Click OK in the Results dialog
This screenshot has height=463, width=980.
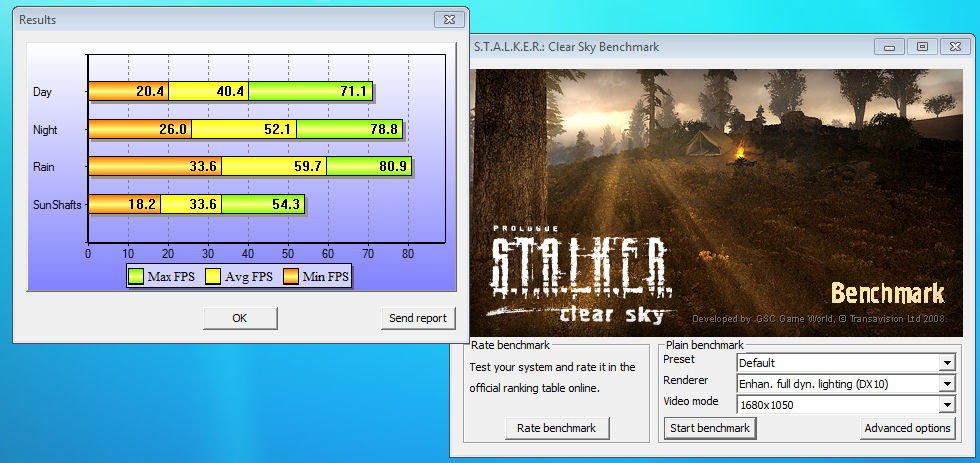pos(240,318)
